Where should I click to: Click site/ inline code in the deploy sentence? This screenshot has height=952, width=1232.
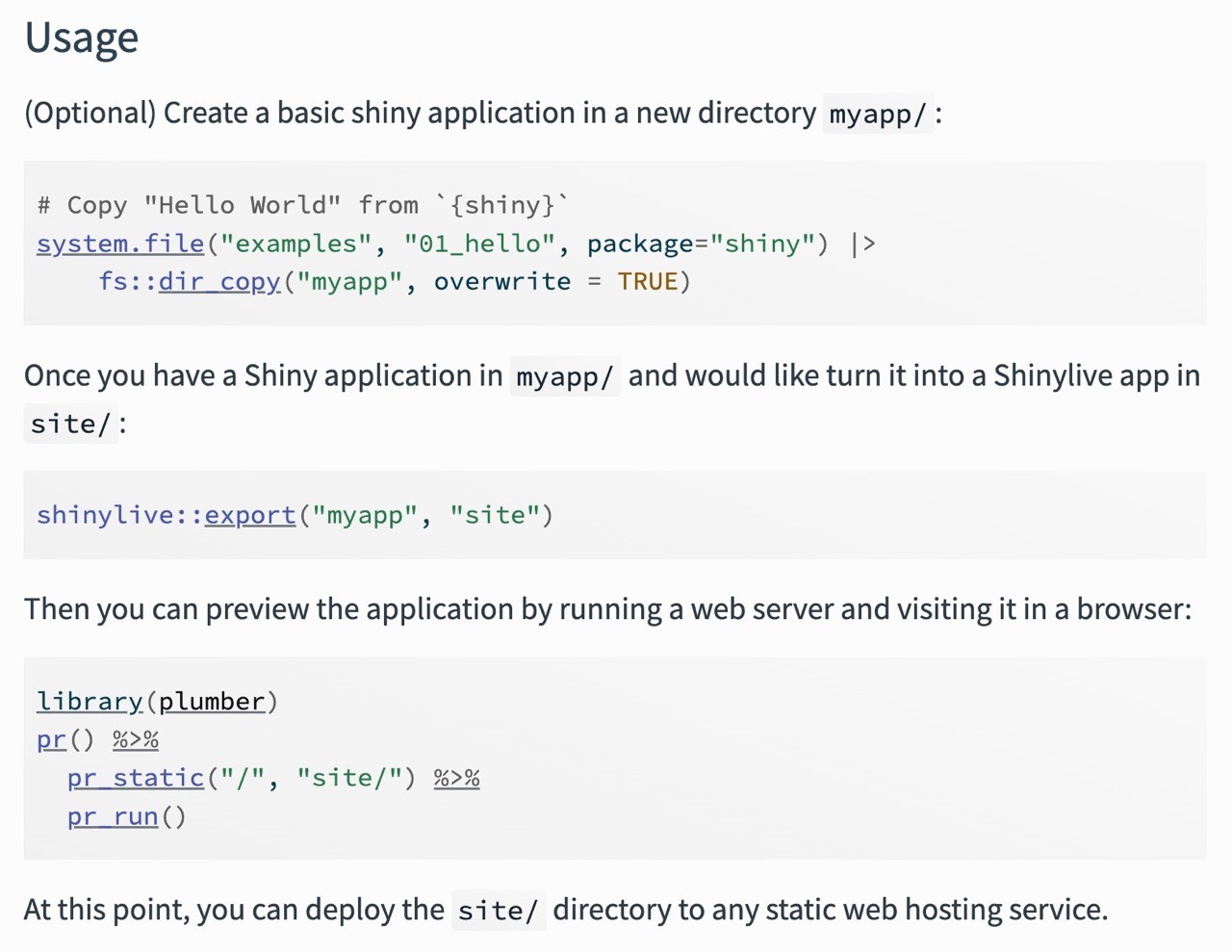point(498,911)
